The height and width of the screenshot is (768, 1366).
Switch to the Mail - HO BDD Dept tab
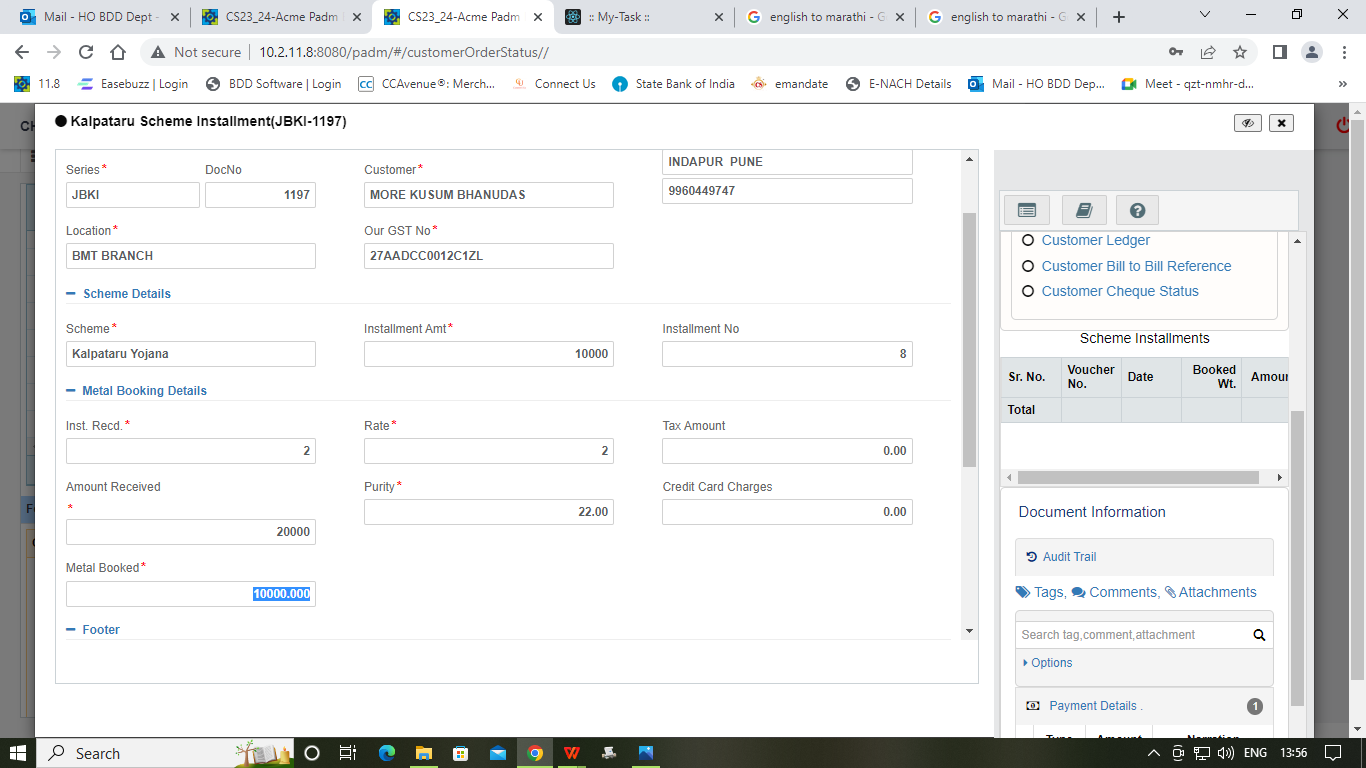(100, 17)
